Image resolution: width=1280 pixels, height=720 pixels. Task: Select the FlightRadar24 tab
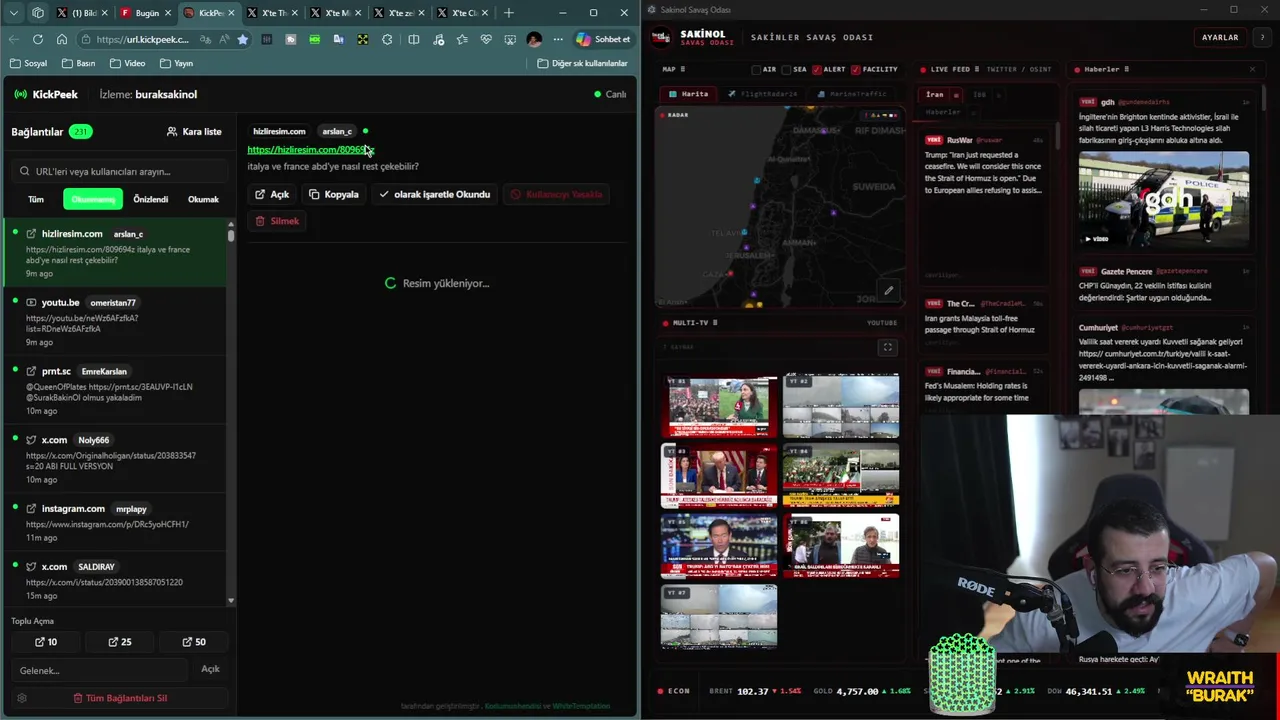point(763,94)
